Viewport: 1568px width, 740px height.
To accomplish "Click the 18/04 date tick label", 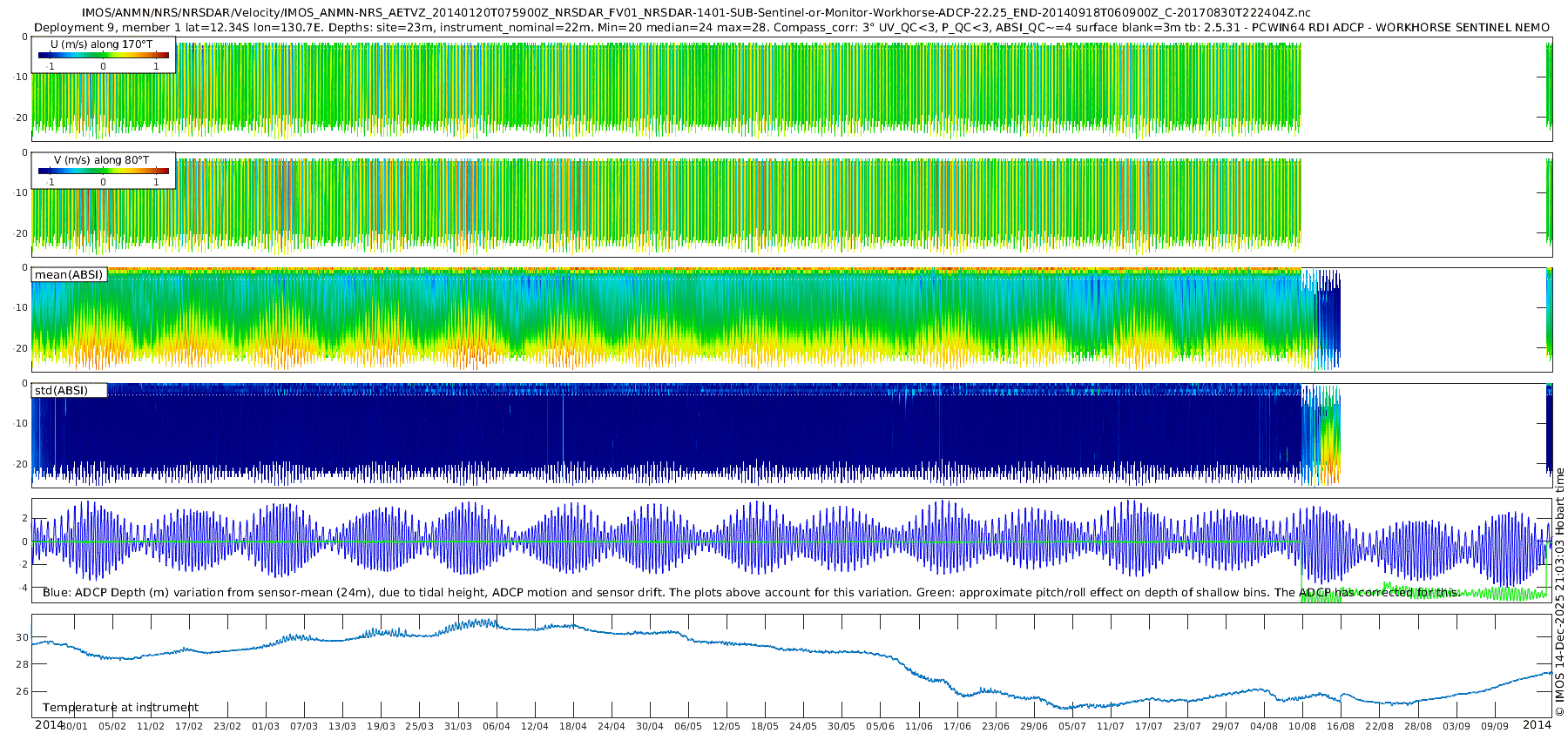I will [572, 726].
